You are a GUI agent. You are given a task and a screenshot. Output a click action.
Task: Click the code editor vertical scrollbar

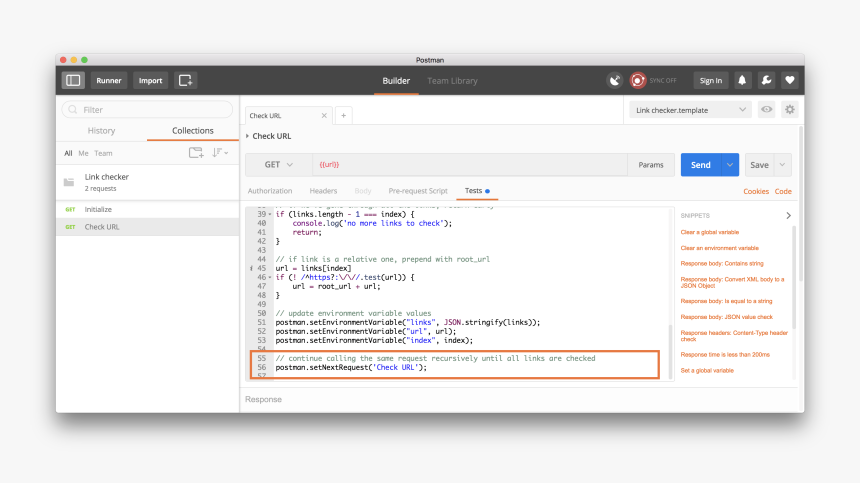point(670,351)
